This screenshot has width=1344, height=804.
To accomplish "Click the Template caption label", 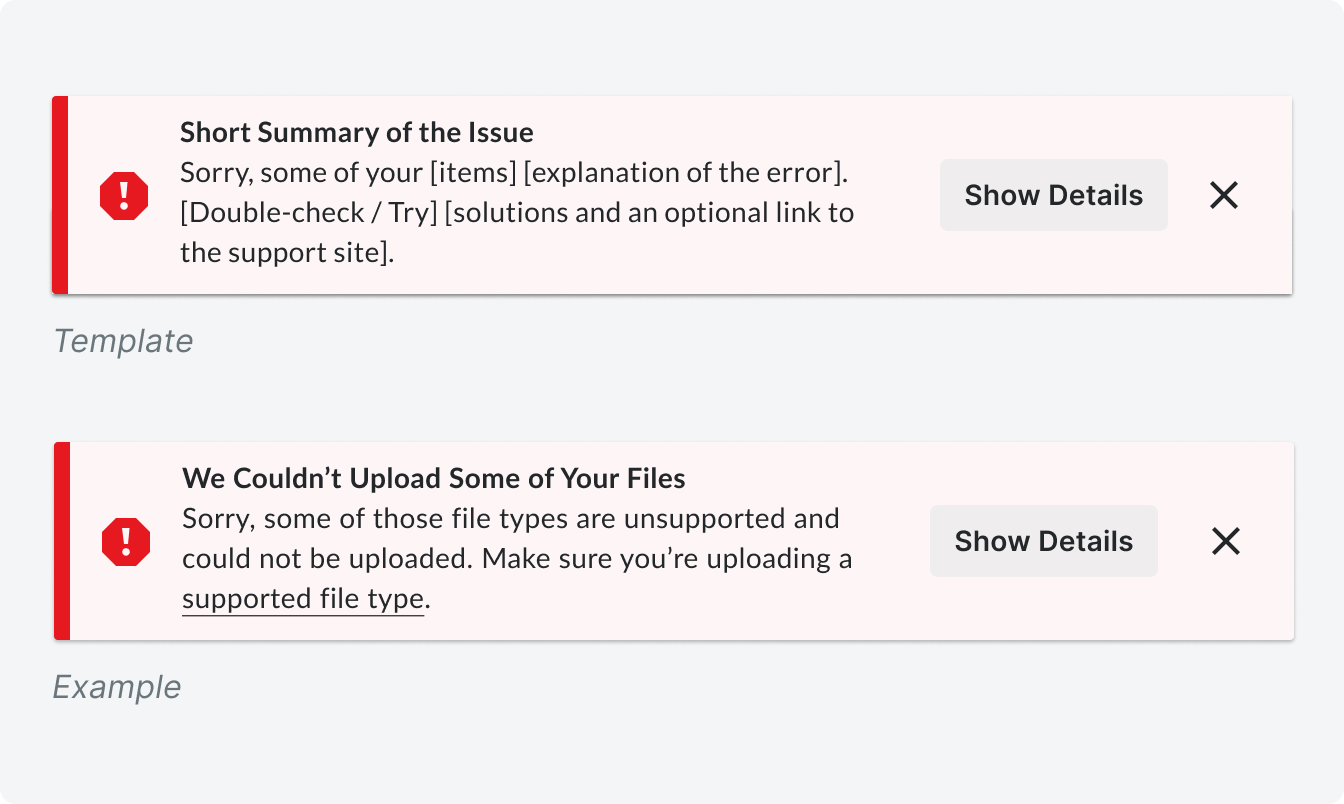I will pyautogui.click(x=123, y=341).
